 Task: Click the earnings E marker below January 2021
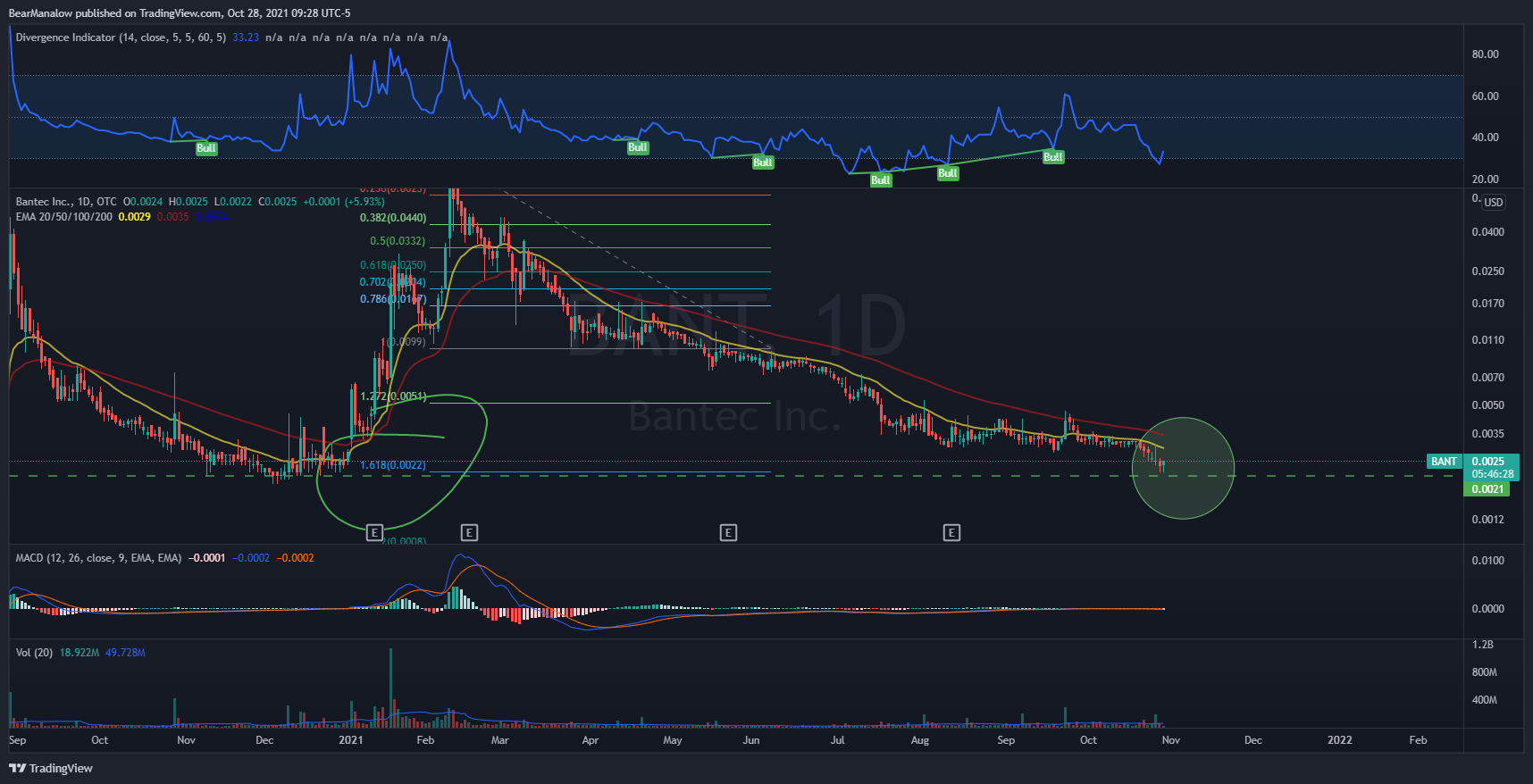(x=374, y=533)
